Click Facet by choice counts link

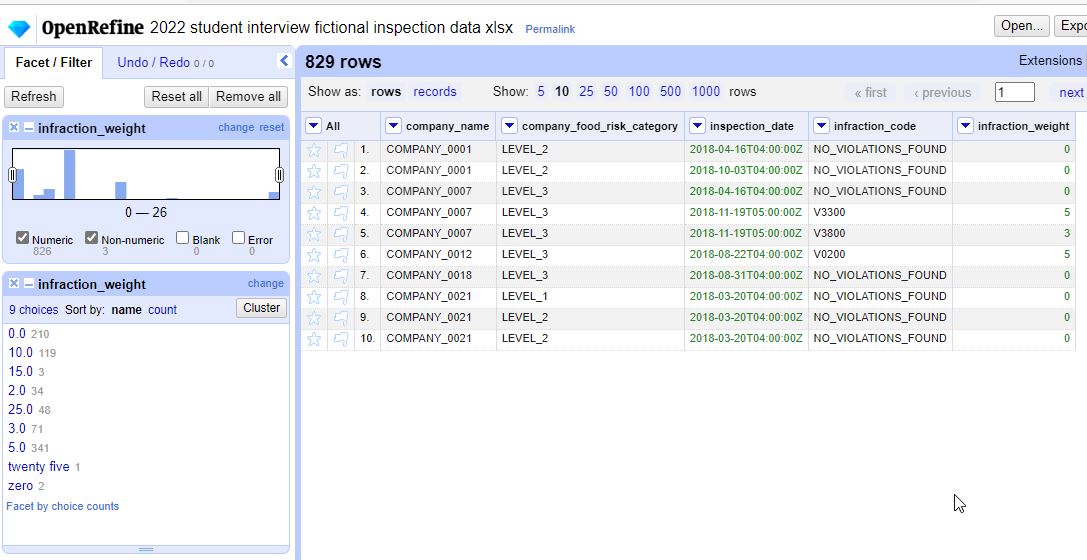click(62, 506)
